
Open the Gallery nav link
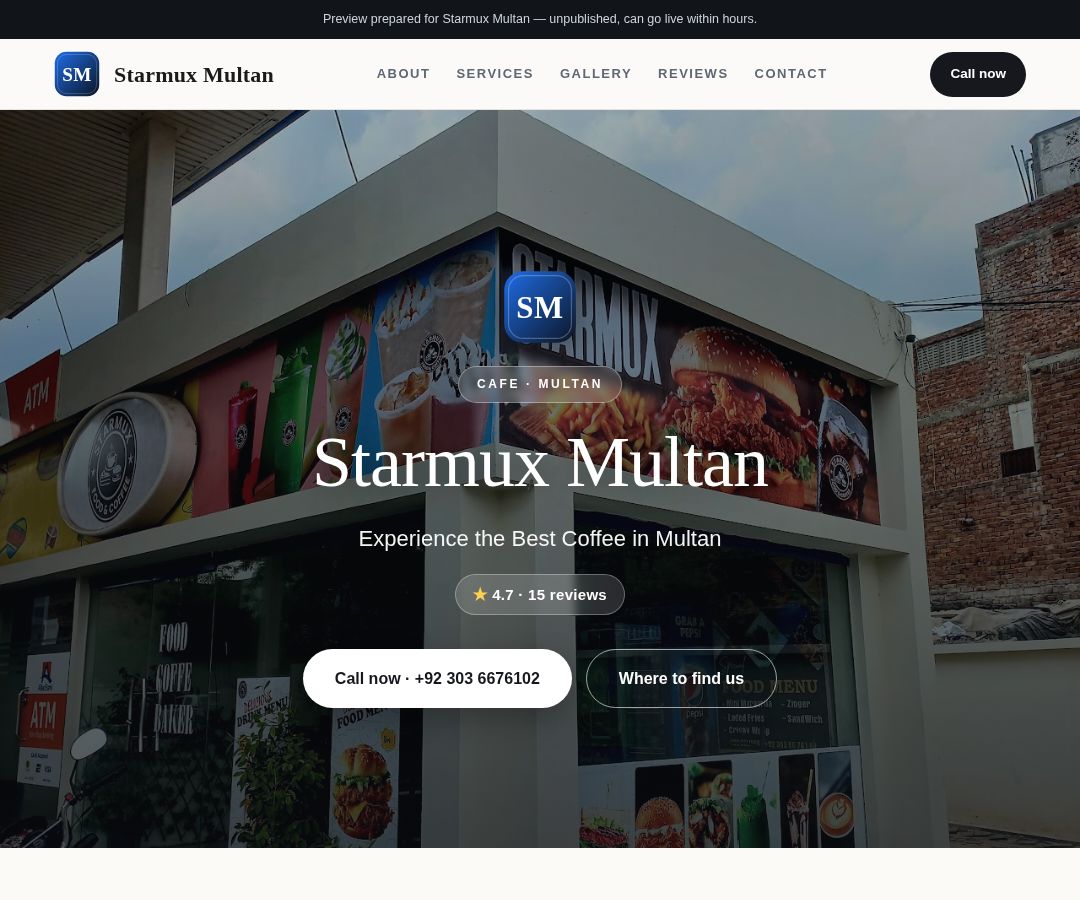pyautogui.click(x=595, y=74)
